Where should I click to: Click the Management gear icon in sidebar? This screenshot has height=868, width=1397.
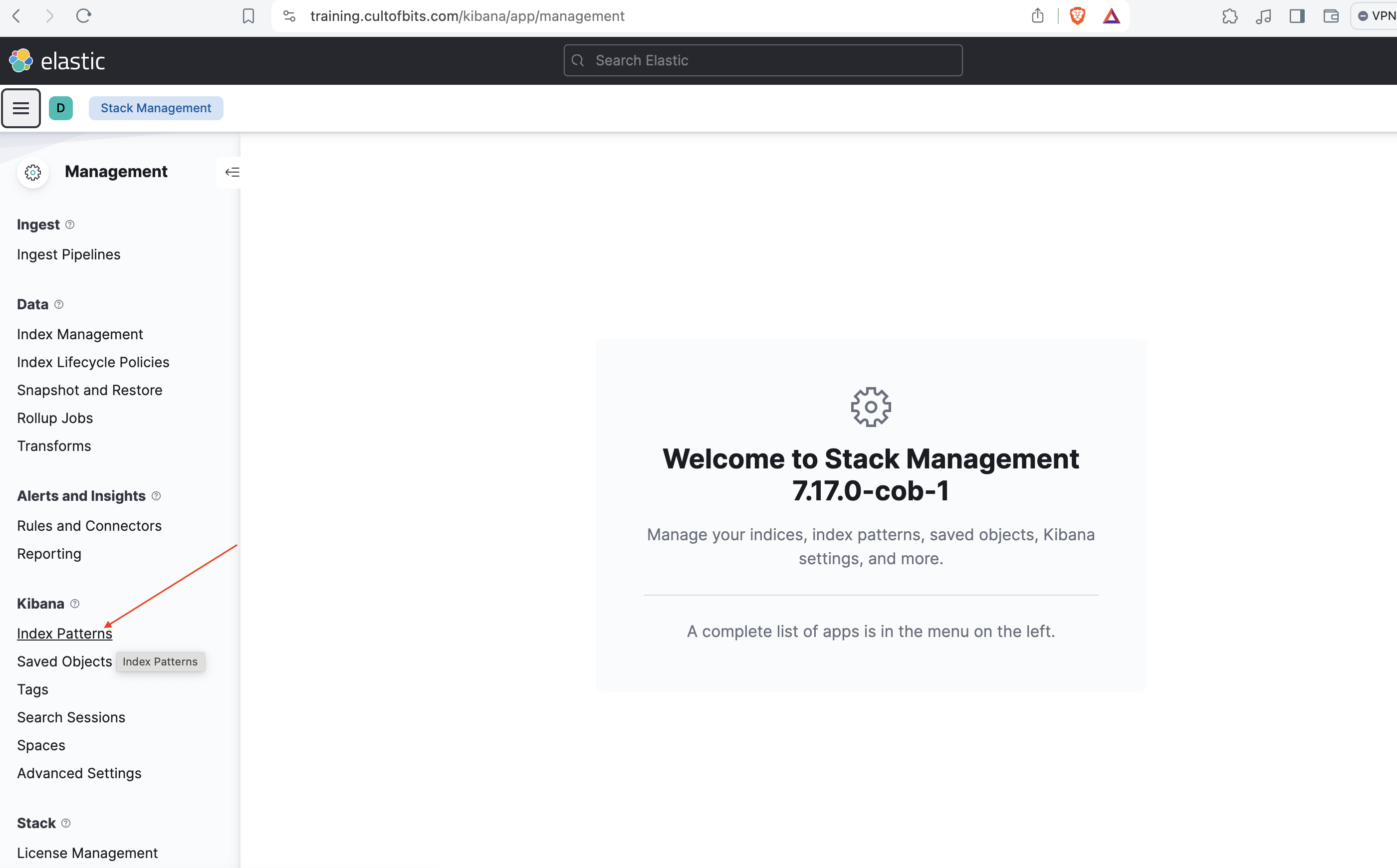click(x=33, y=172)
